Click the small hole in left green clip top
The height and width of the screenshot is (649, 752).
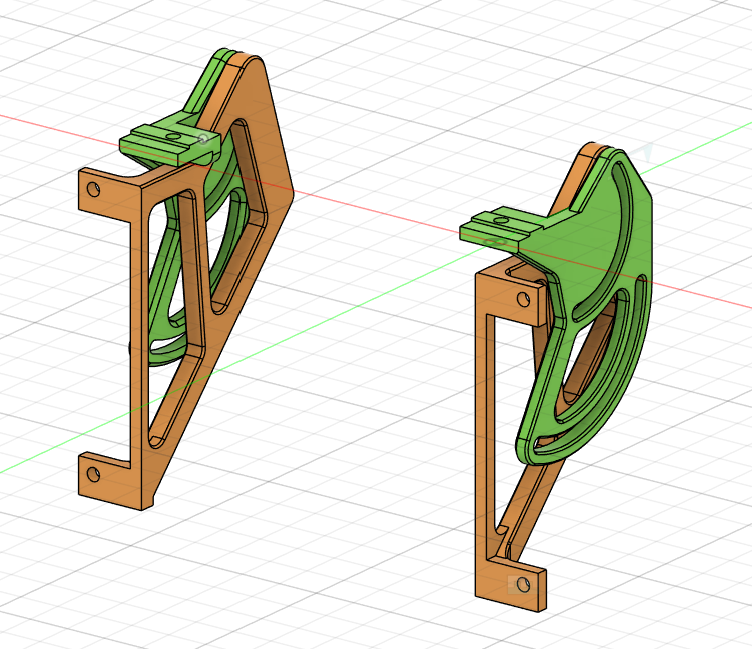pos(173,137)
